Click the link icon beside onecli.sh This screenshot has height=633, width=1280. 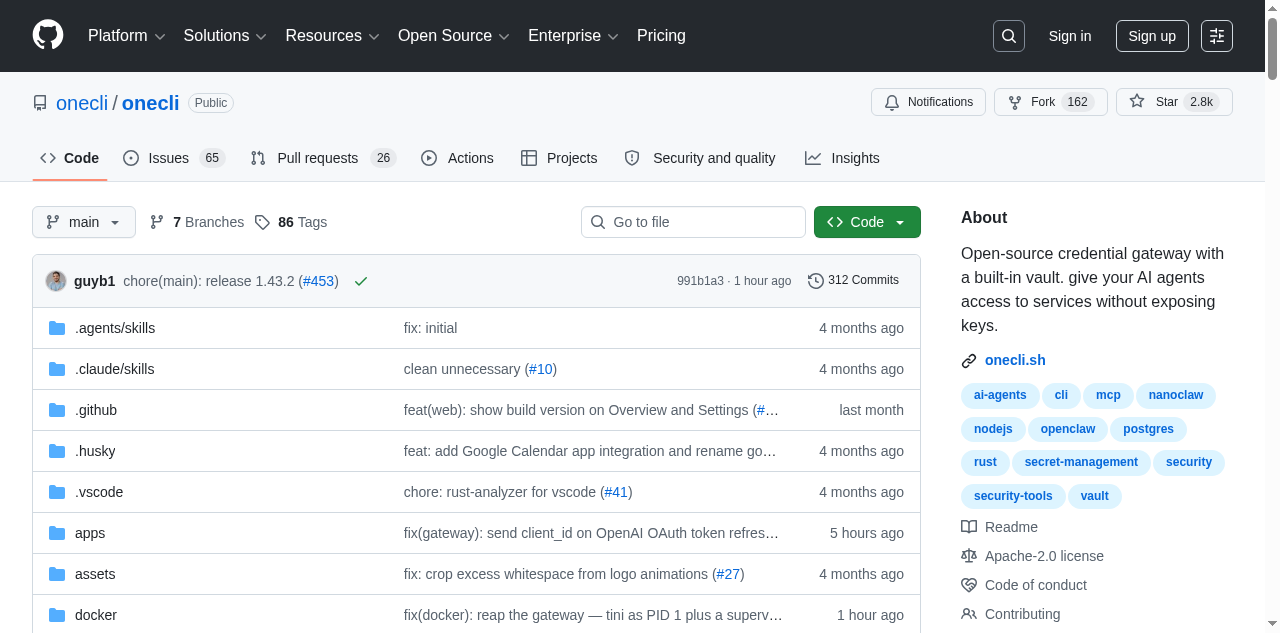coord(969,361)
